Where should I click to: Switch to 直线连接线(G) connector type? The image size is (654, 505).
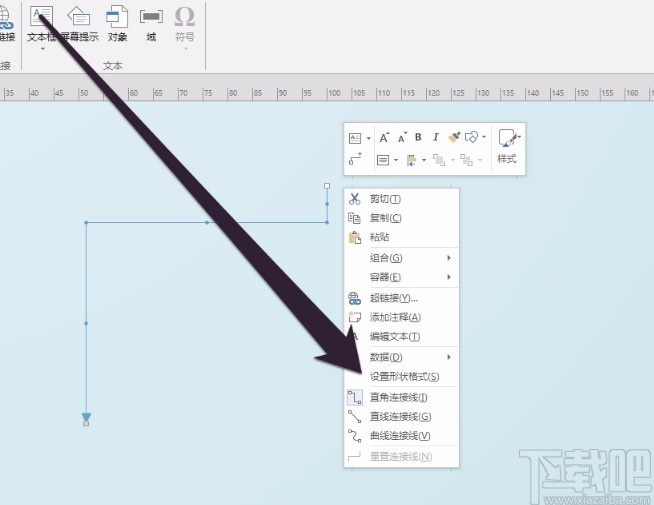click(x=401, y=417)
